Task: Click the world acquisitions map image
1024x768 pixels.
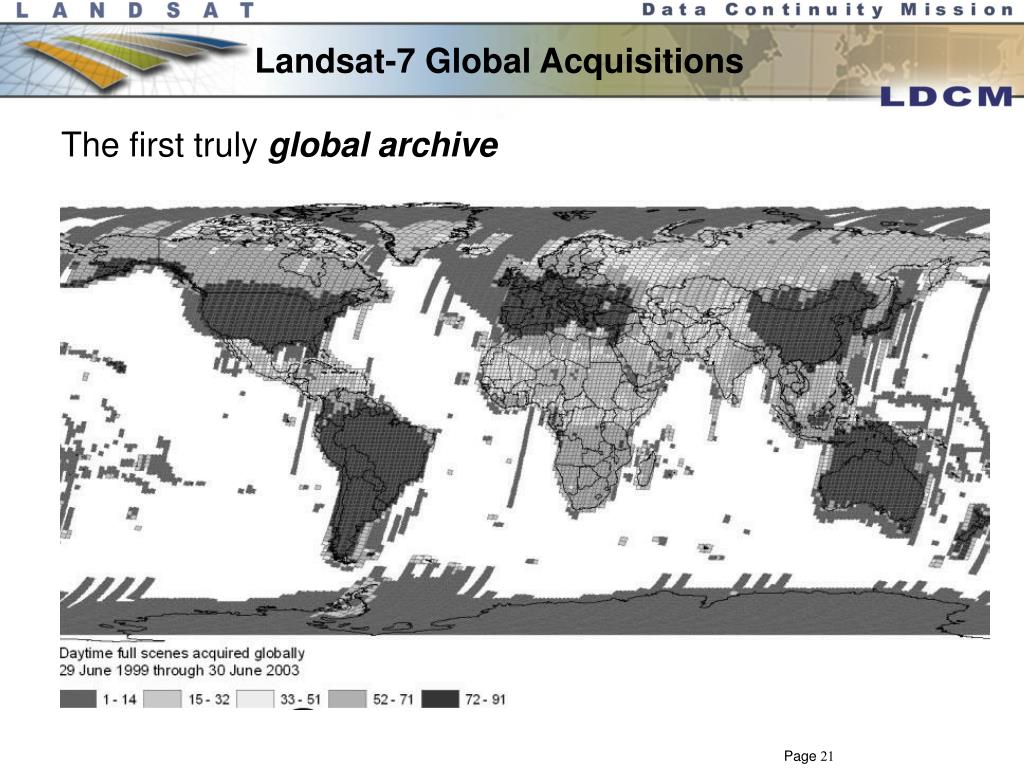Action: click(x=524, y=422)
